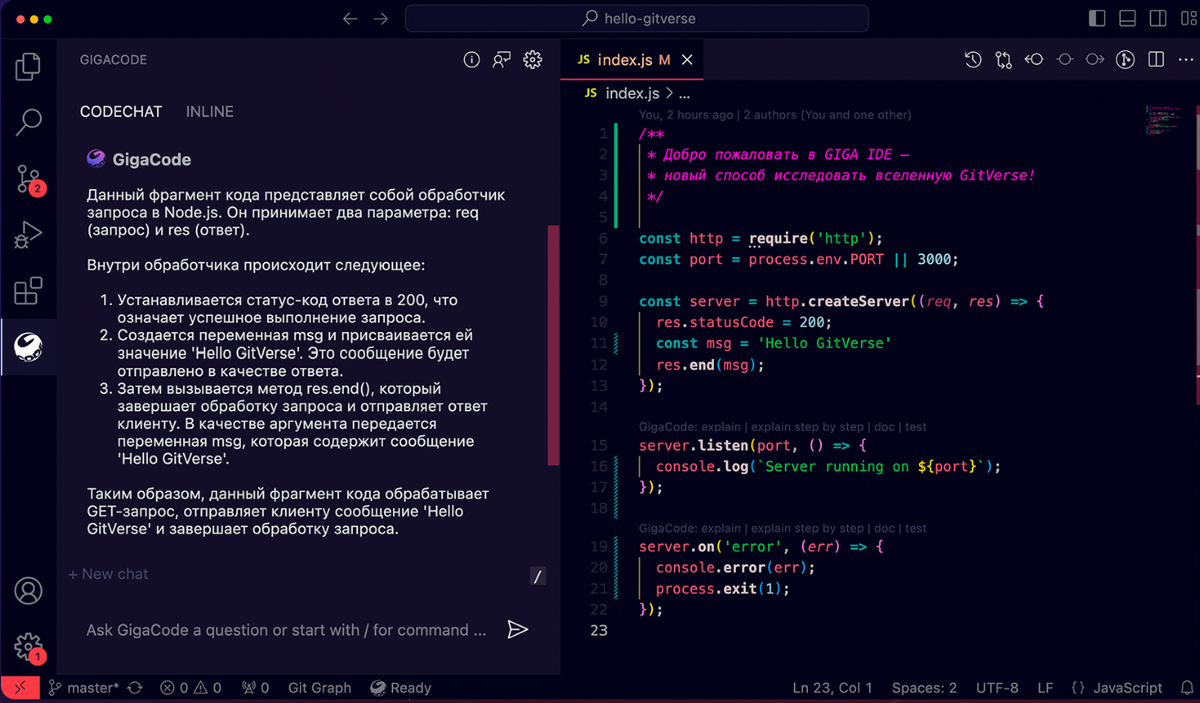Open the Search view in activity bar
This screenshot has width=1200, height=703.
28,122
